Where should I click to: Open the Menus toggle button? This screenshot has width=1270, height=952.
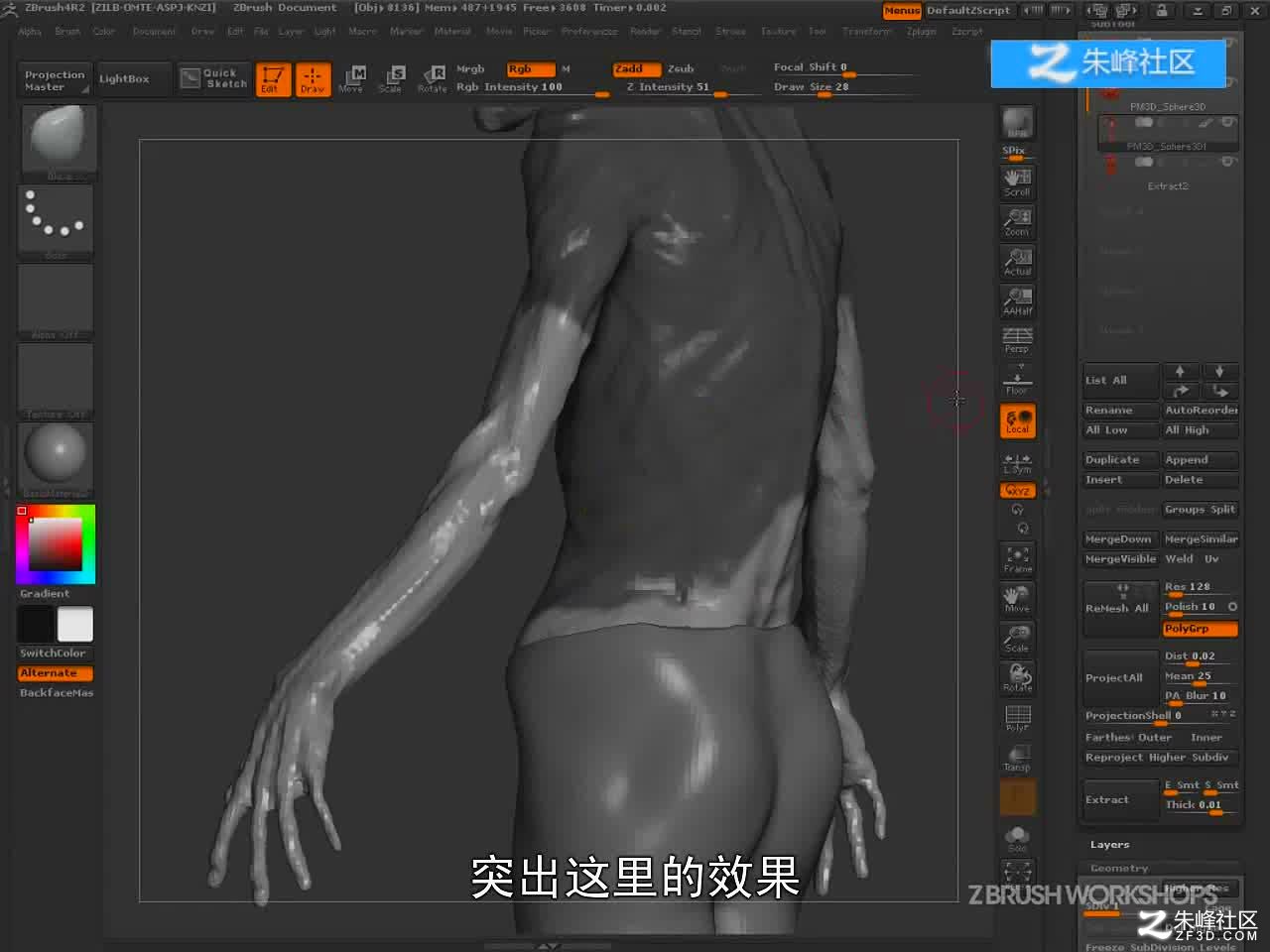[902, 10]
